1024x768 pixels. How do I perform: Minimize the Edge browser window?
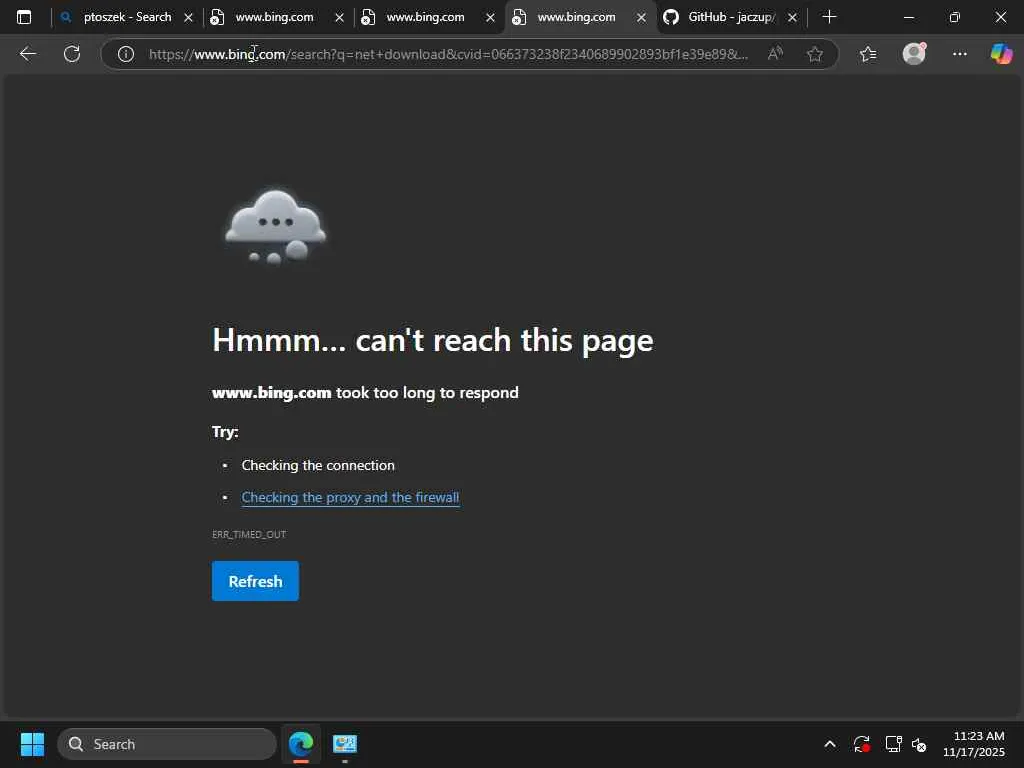pyautogui.click(x=908, y=17)
